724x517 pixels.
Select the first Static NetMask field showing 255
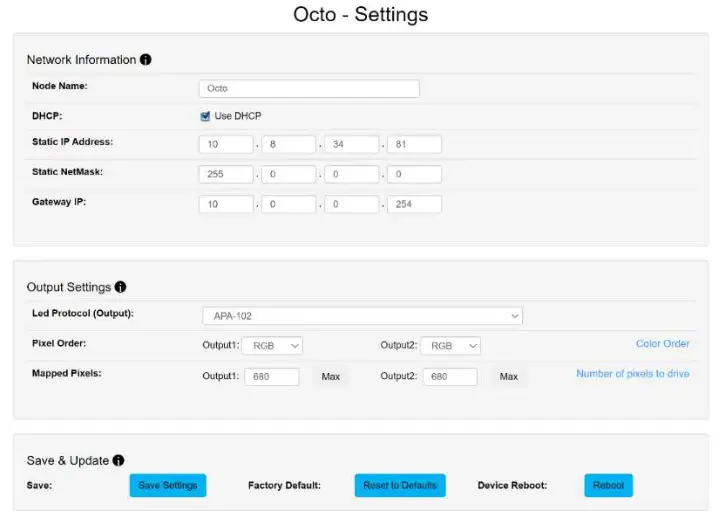coord(226,174)
